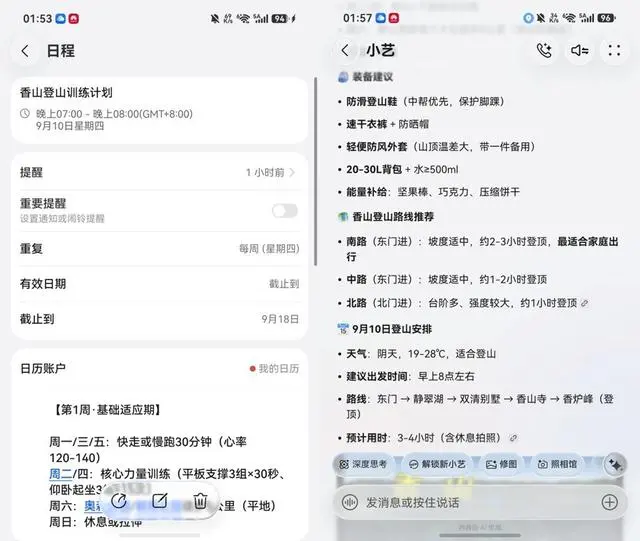640x541 pixels.
Task: Tap the 能量补给 bullet item
Action: click(x=433, y=192)
